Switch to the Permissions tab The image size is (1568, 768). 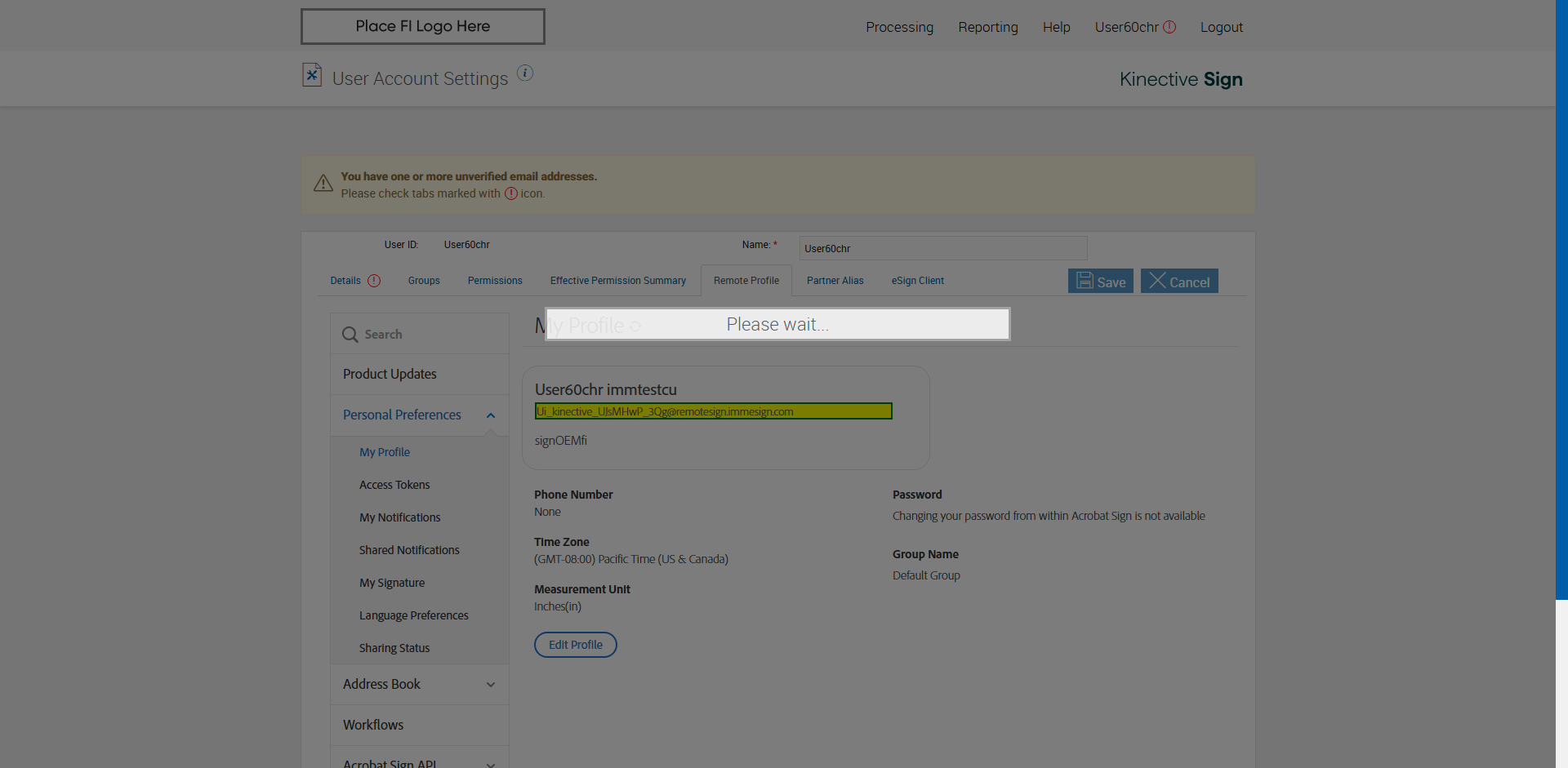tap(495, 281)
